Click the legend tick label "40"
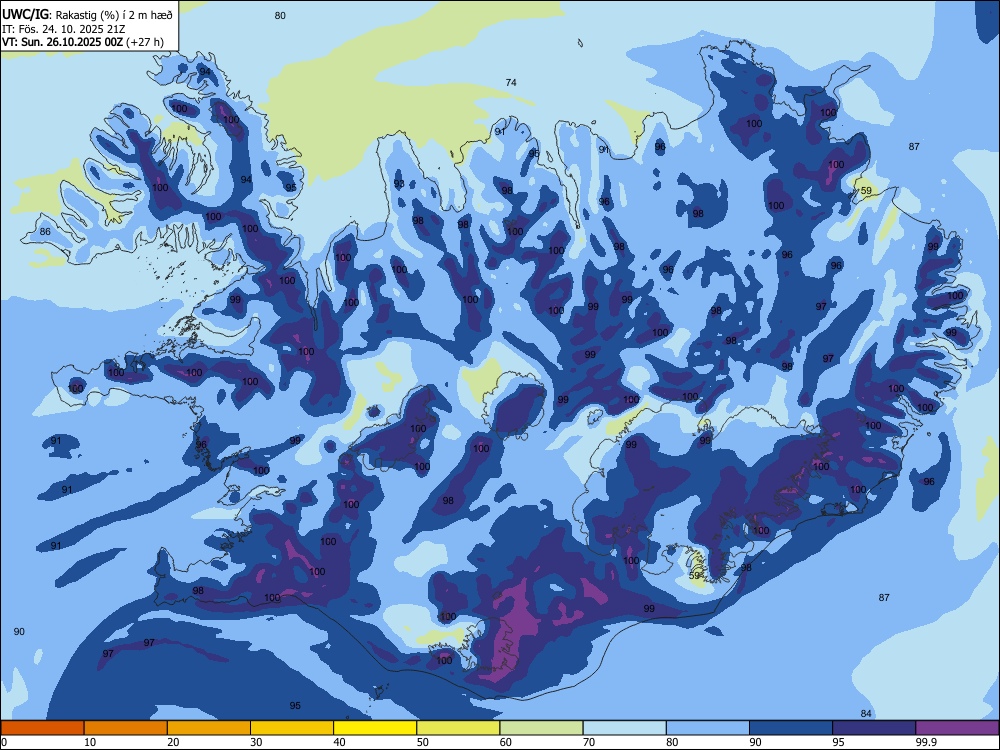Screen dimensions: 1000x750 click(x=339, y=742)
